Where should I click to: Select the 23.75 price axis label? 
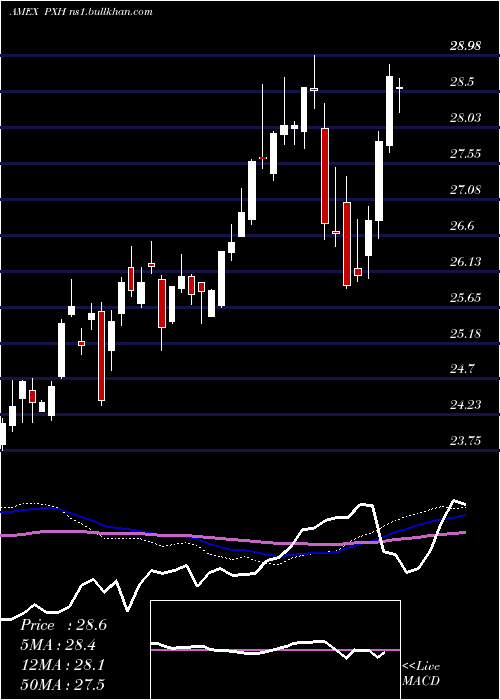[466, 441]
